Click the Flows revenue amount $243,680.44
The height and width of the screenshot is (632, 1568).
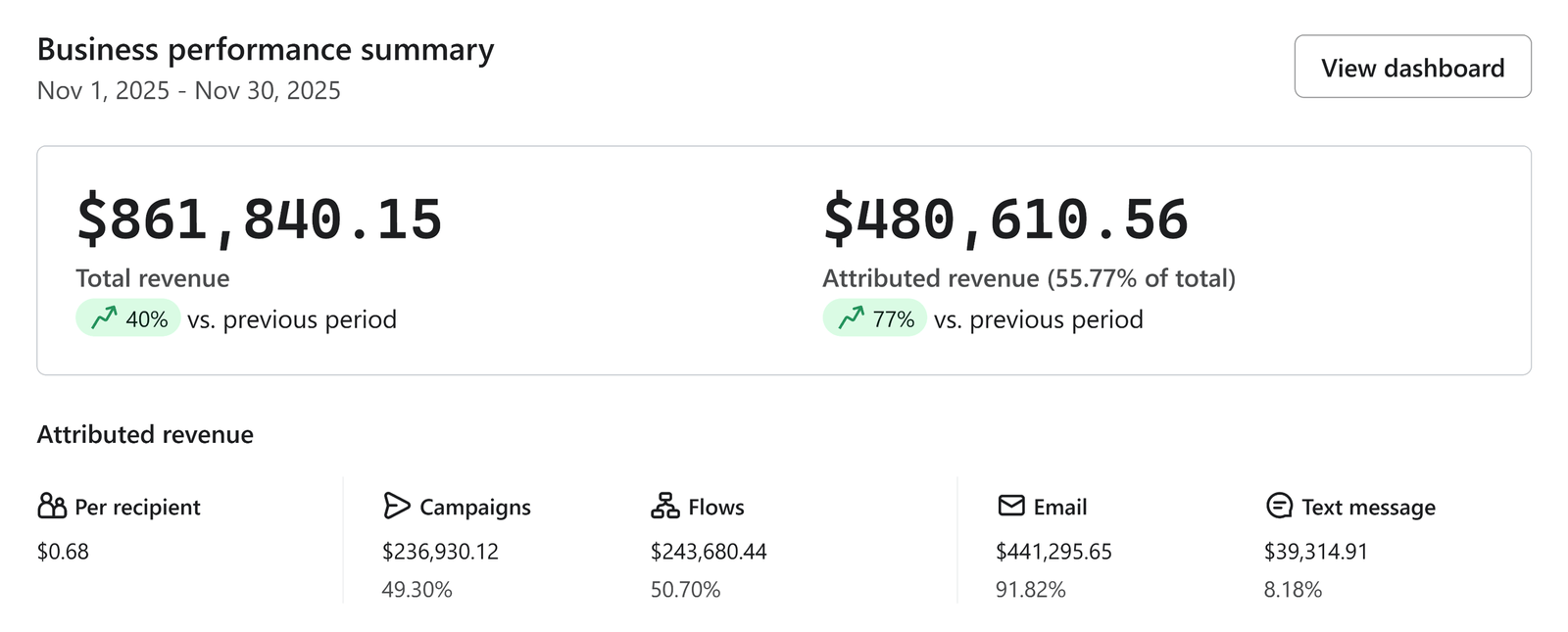[x=709, y=552]
